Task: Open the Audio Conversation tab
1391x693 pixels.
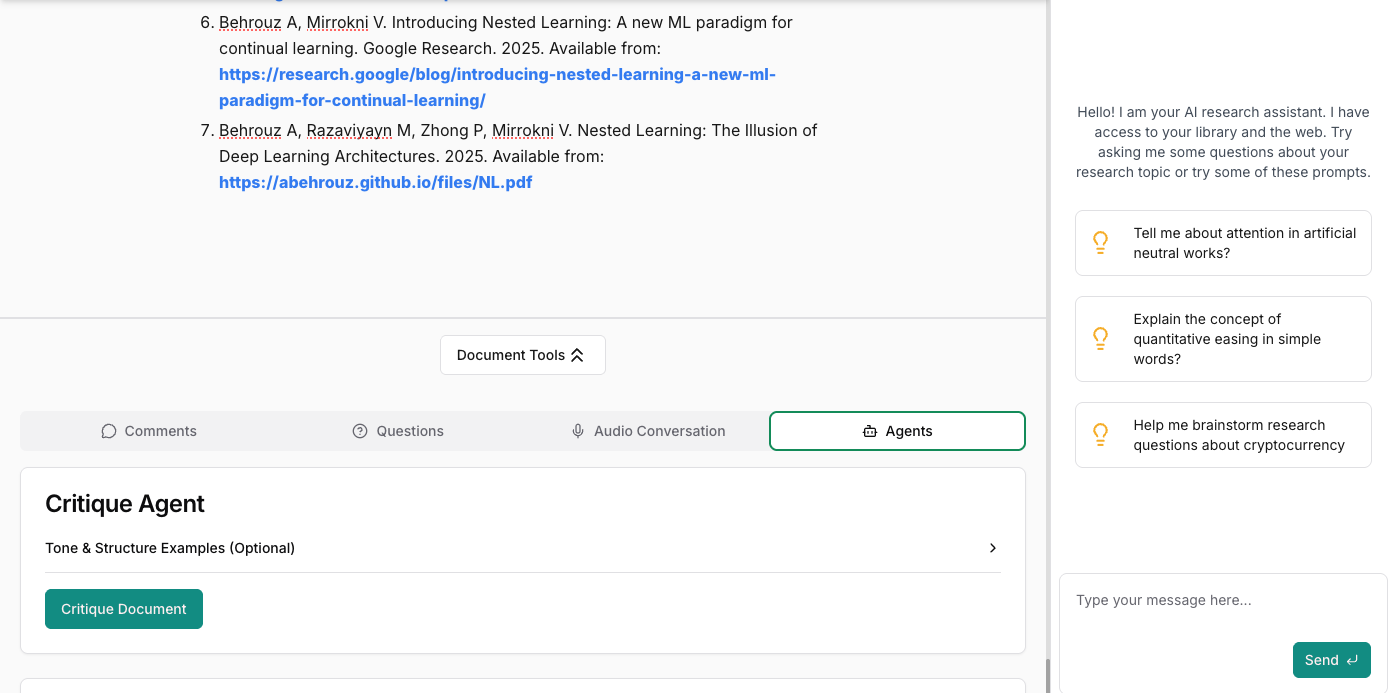Action: click(648, 431)
